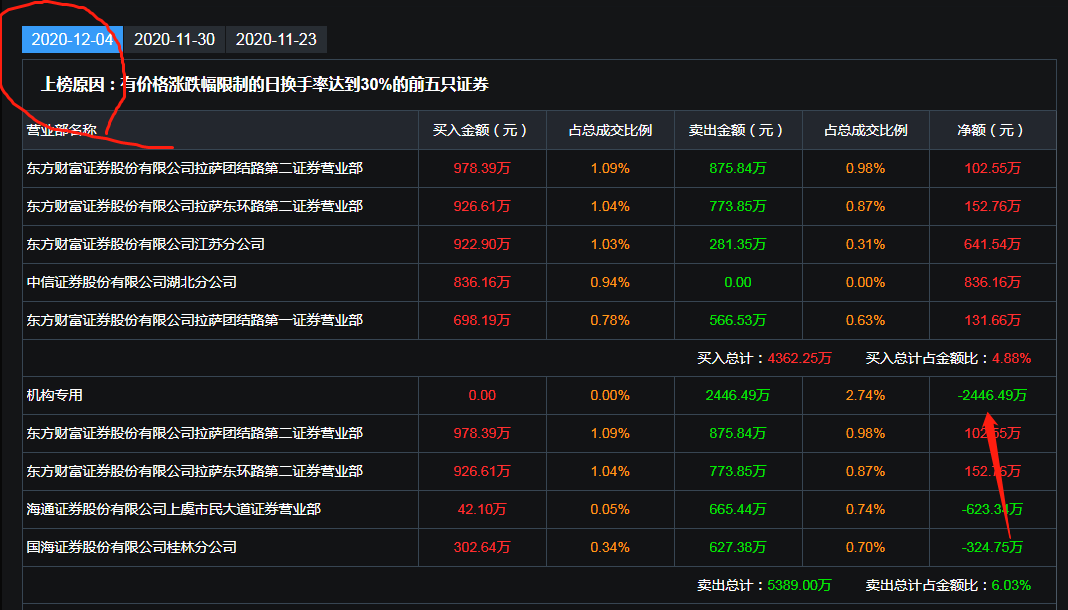Image resolution: width=1068 pixels, height=610 pixels.
Task: Click the 0.63% sell ratio cell
Action: click(x=865, y=320)
